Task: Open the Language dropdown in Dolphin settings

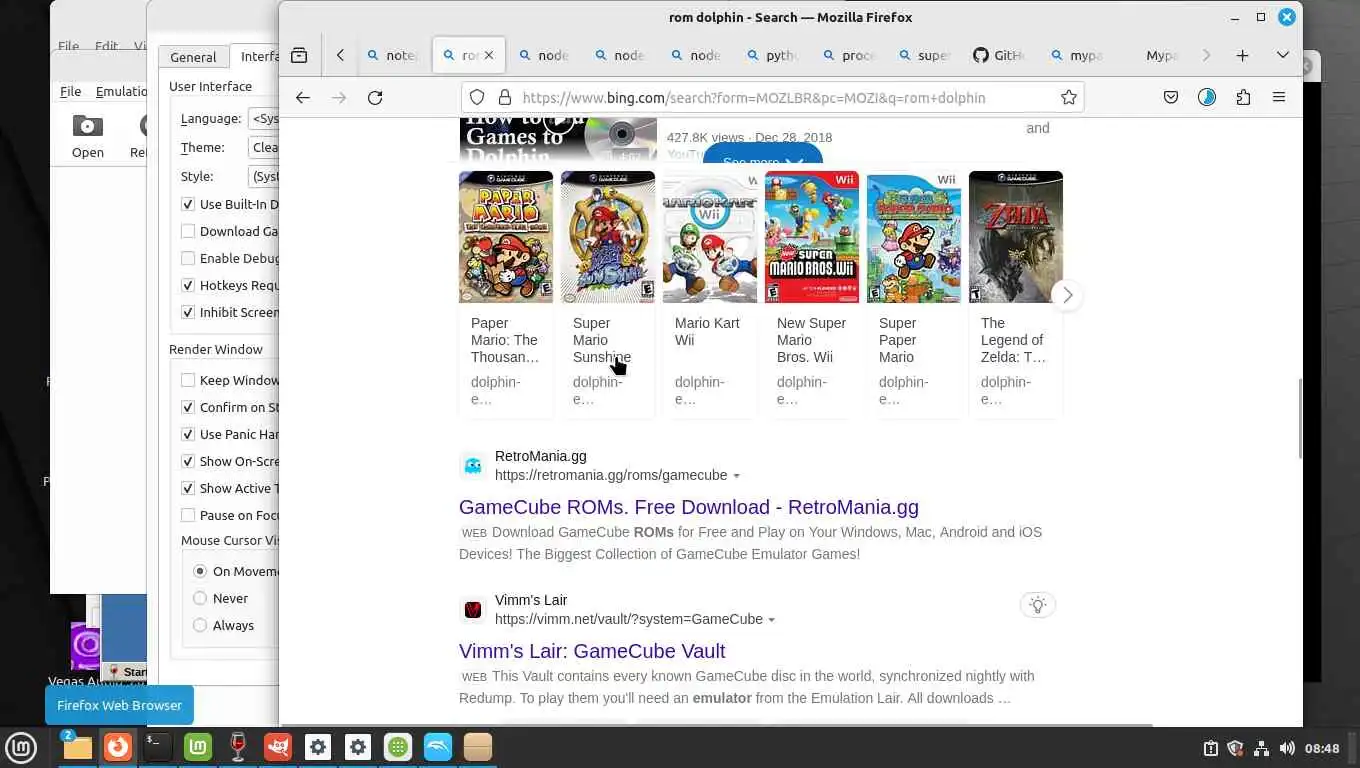Action: point(263,118)
